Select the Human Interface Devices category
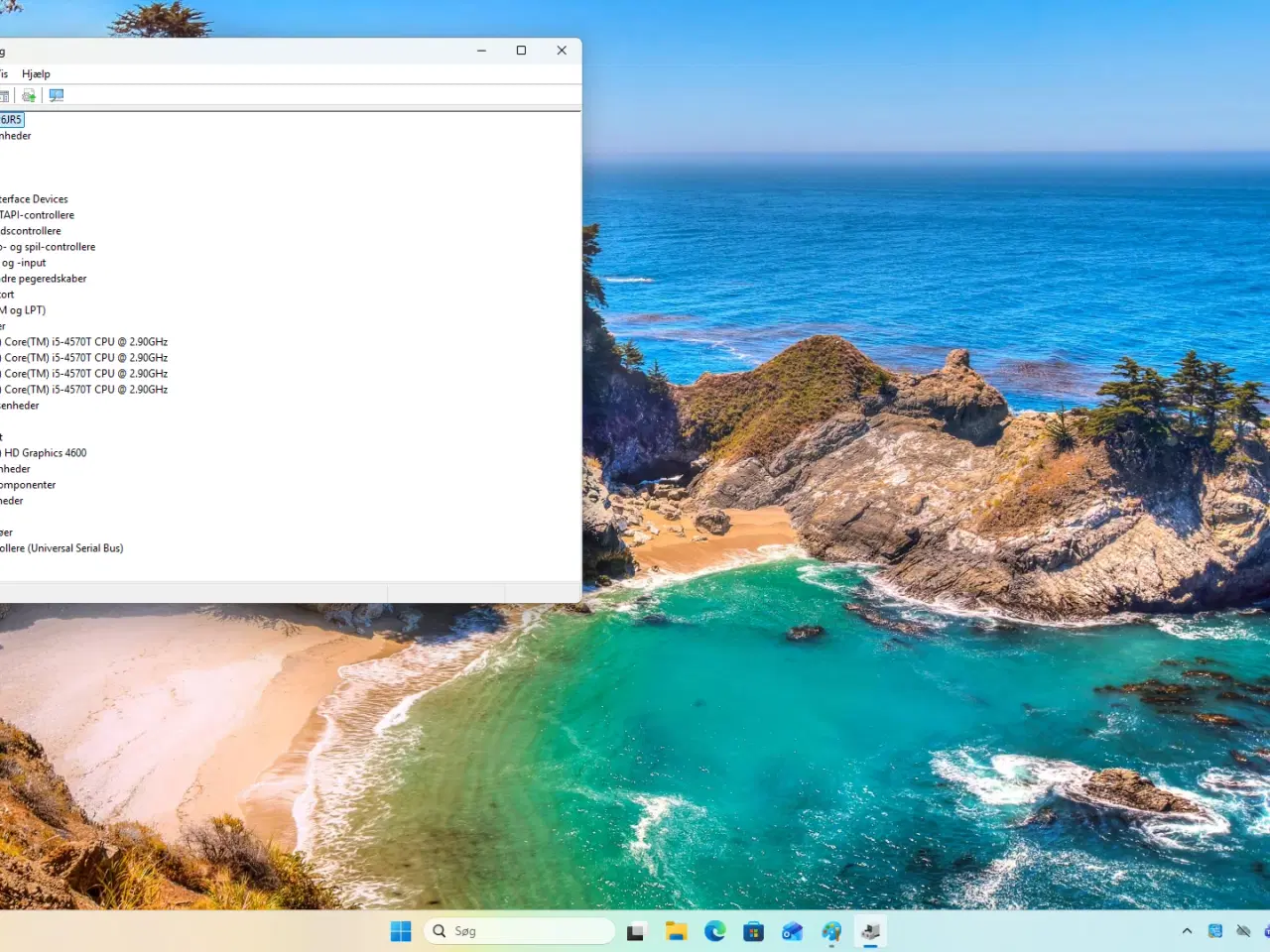This screenshot has height=952, width=1270. [34, 198]
